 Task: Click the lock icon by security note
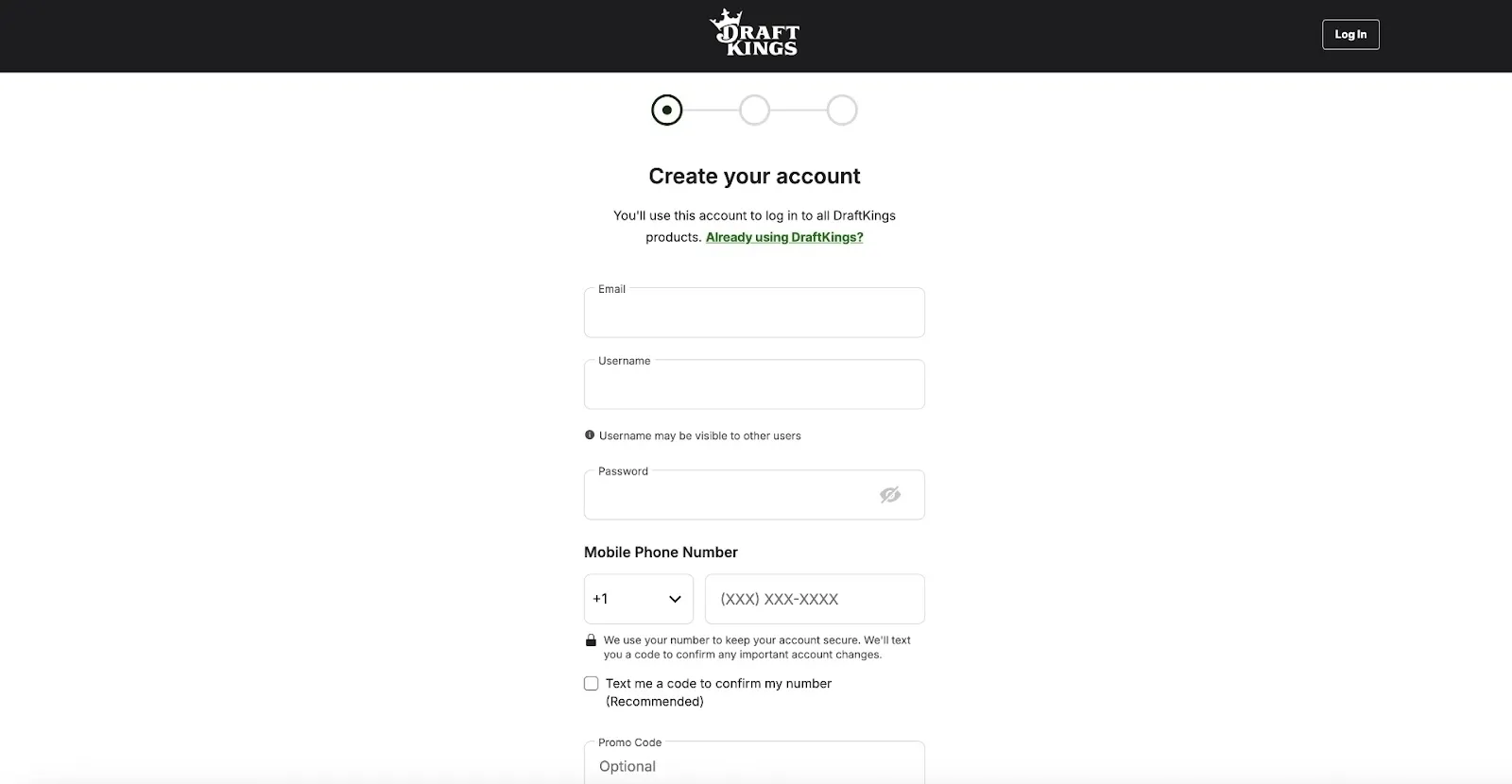591,640
